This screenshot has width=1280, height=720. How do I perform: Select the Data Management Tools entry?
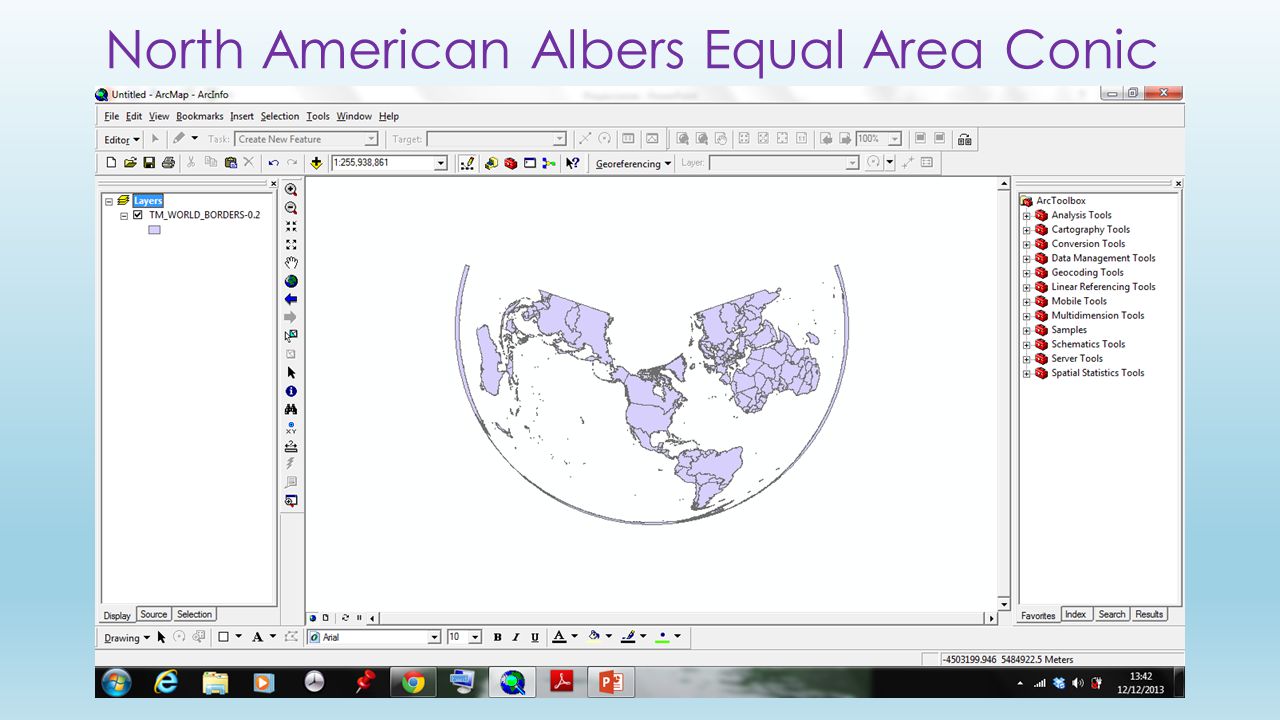(1103, 258)
